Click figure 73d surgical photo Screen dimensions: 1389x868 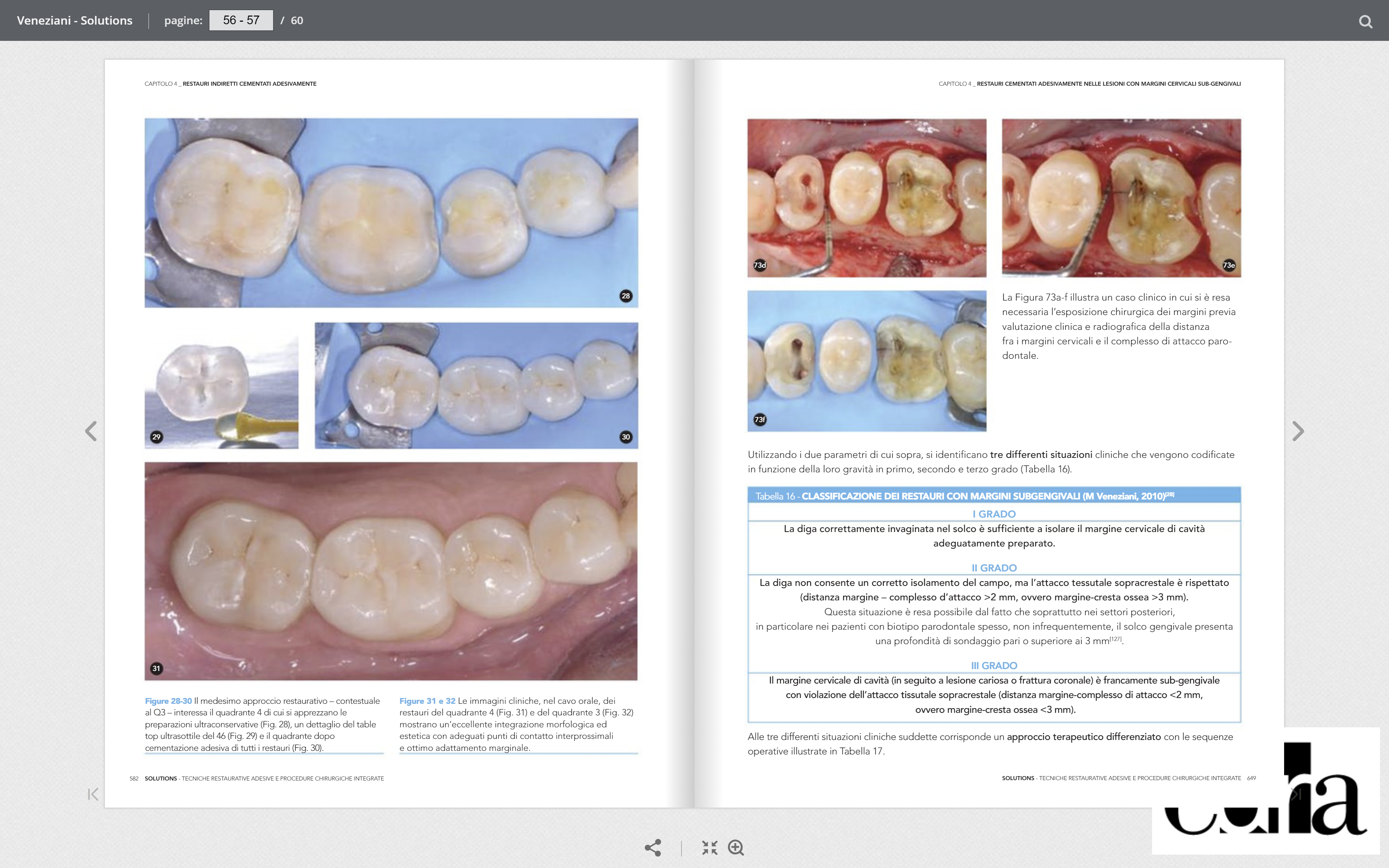click(867, 198)
